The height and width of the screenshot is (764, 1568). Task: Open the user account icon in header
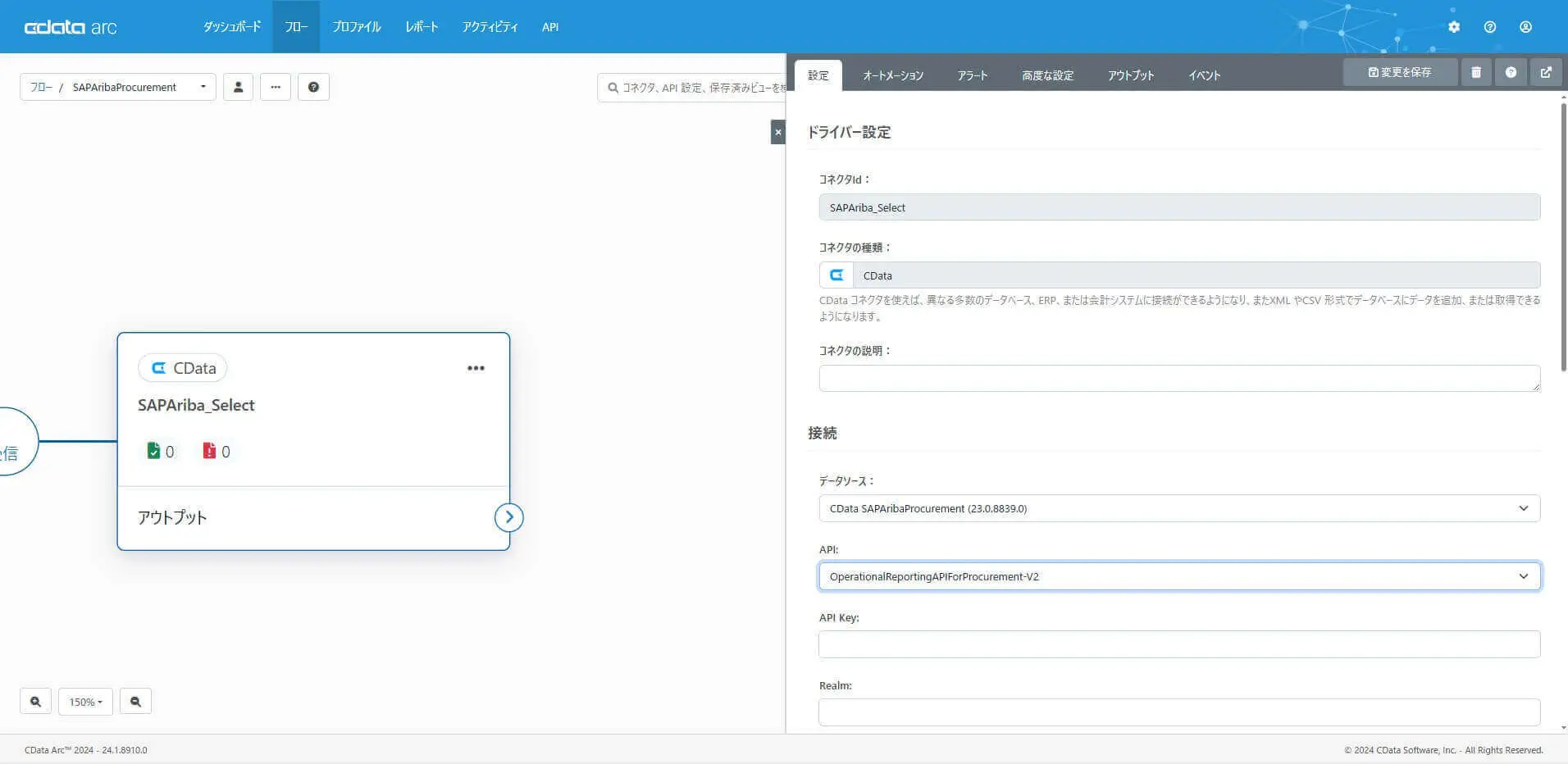click(x=1525, y=27)
